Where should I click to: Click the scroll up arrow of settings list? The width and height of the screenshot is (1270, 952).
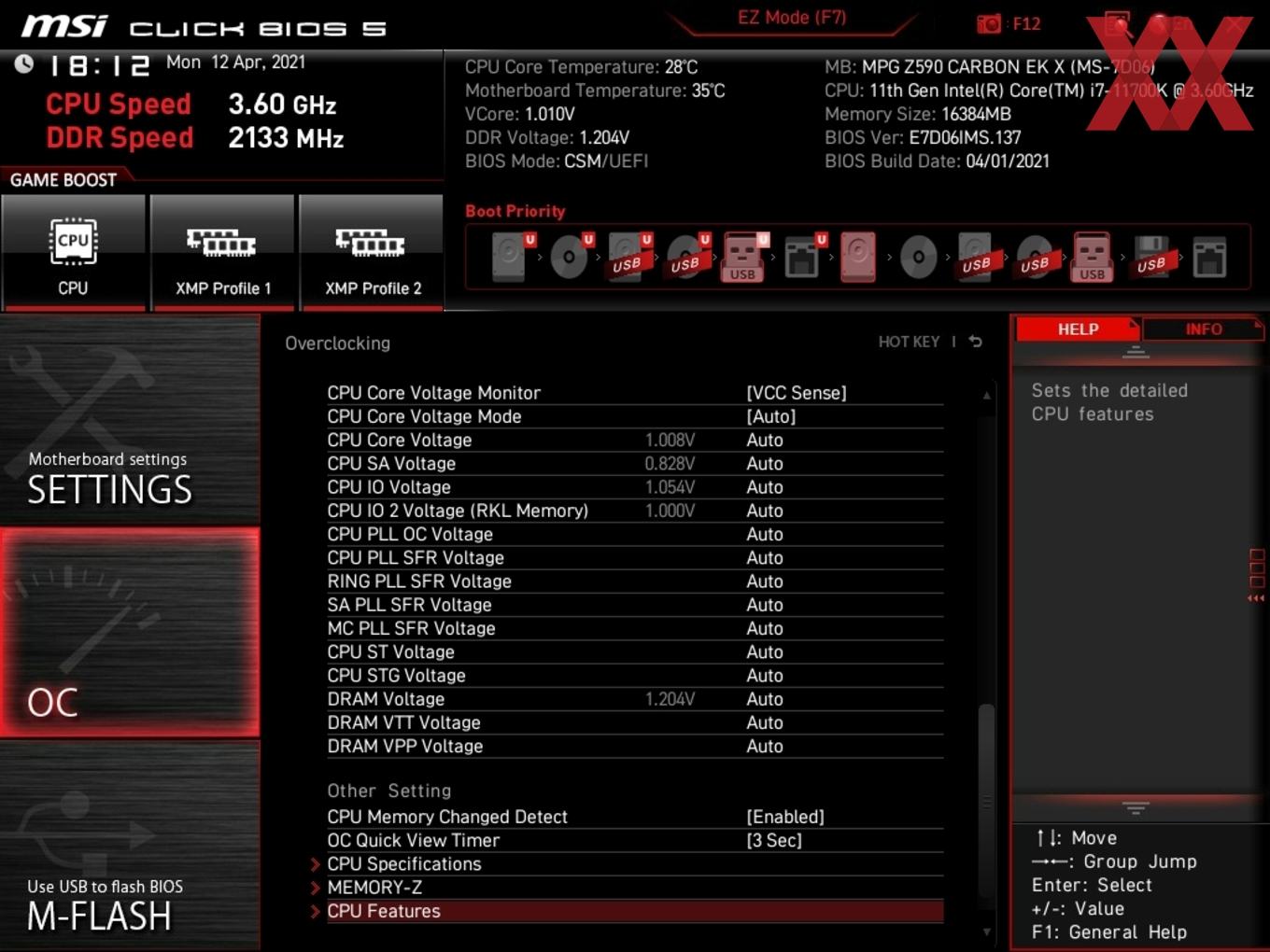click(986, 396)
